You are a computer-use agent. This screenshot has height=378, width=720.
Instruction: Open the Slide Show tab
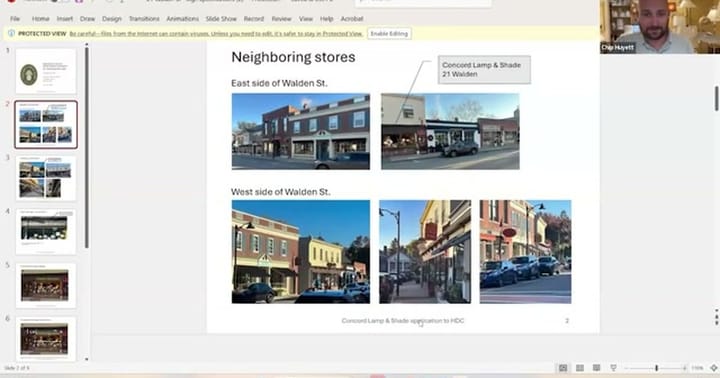221,19
